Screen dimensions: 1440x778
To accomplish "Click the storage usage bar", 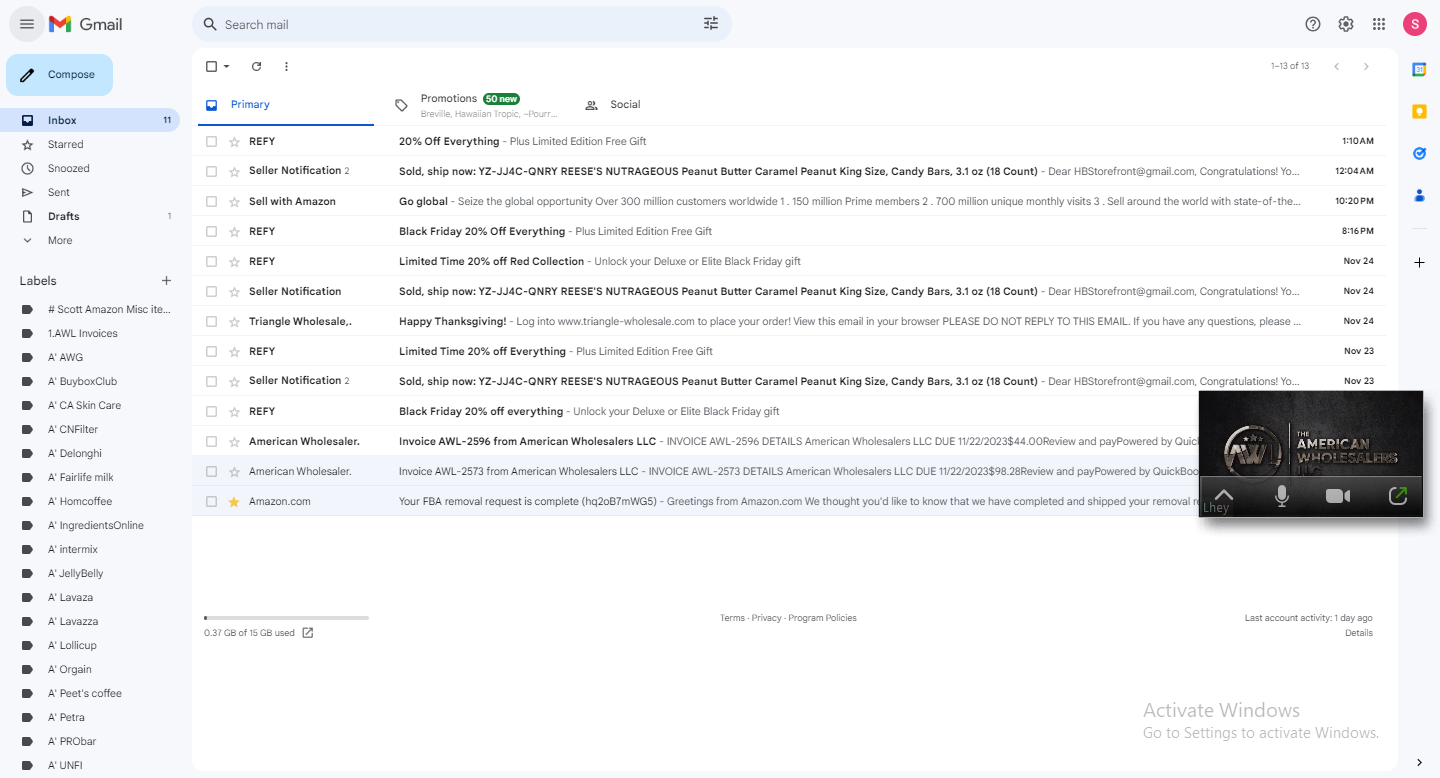I will point(286,618).
